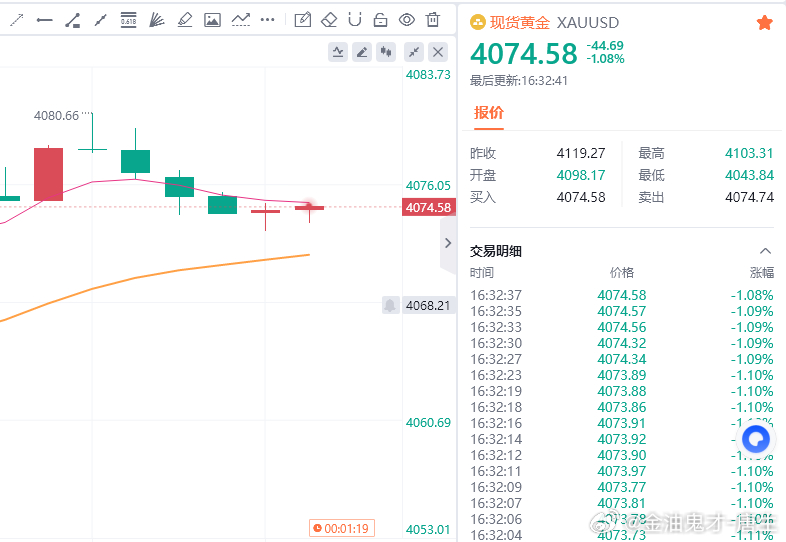Select the eraser tool
The width and height of the screenshot is (786, 542).
coord(329,20)
